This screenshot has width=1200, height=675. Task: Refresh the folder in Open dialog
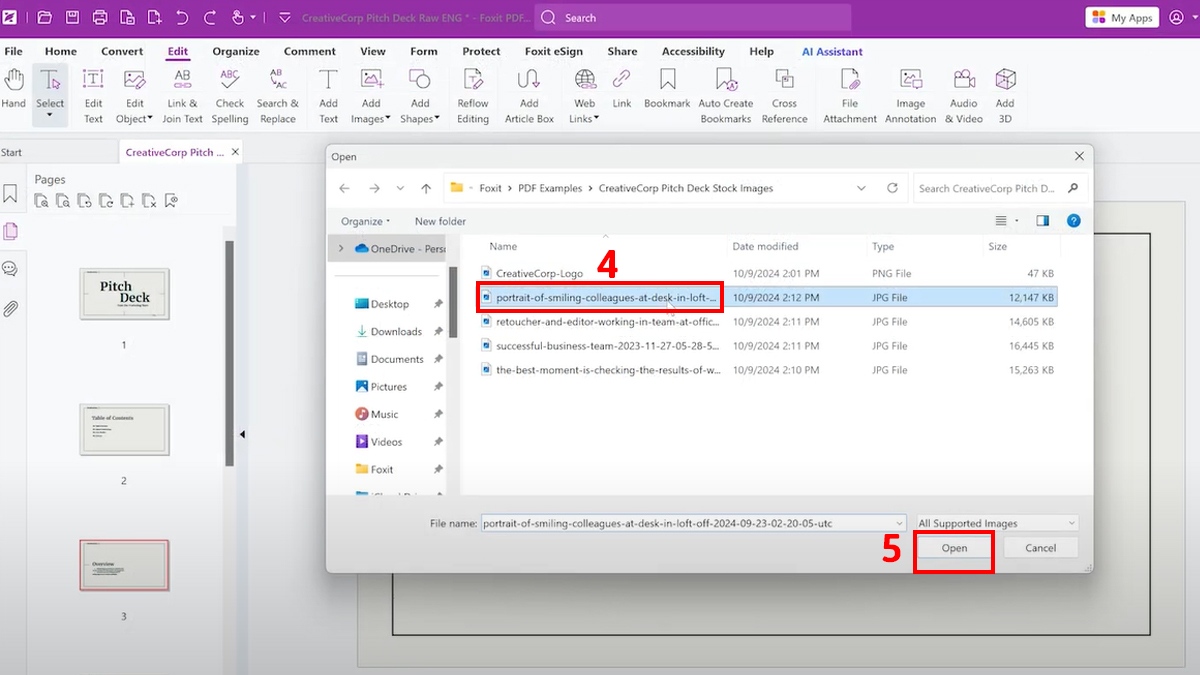pos(892,188)
